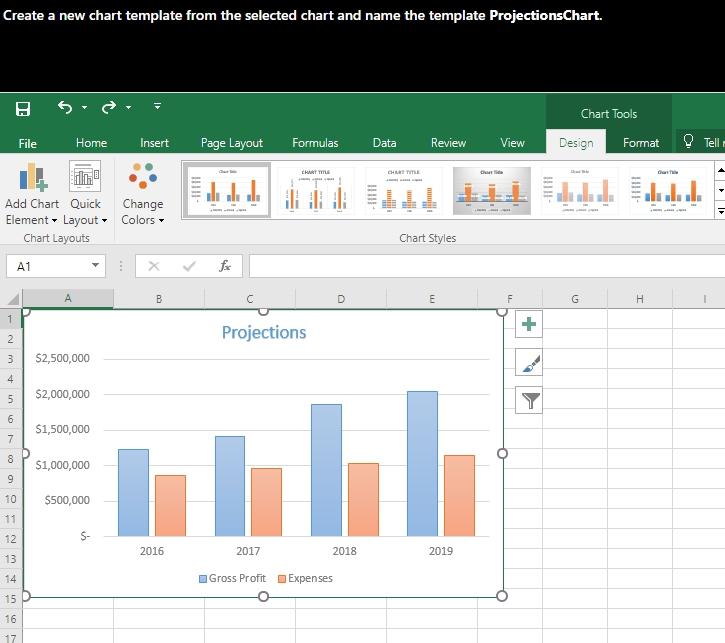Open the Page Layout tab

click(232, 143)
